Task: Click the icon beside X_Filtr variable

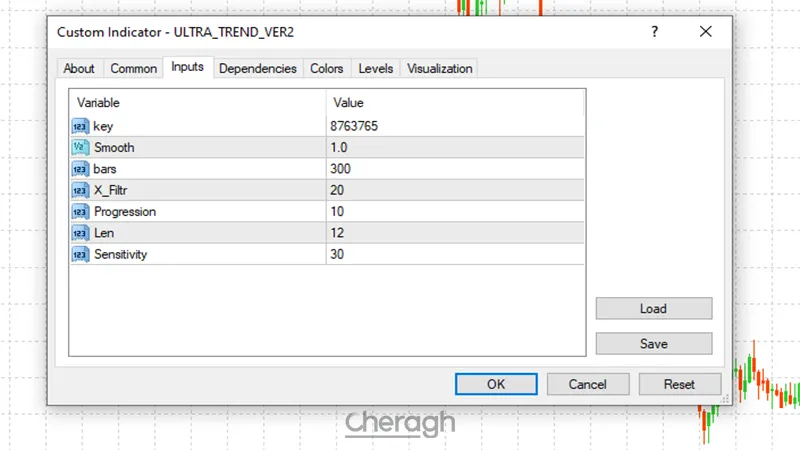Action: coord(80,190)
